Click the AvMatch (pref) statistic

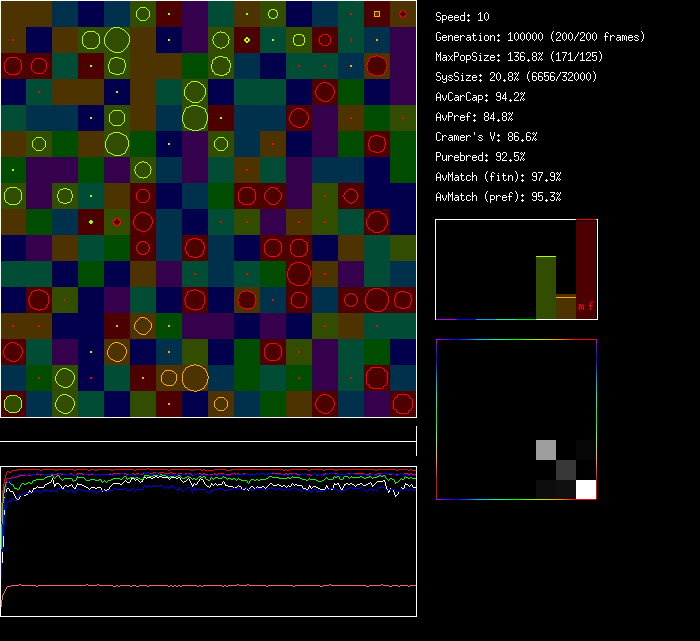[499, 197]
